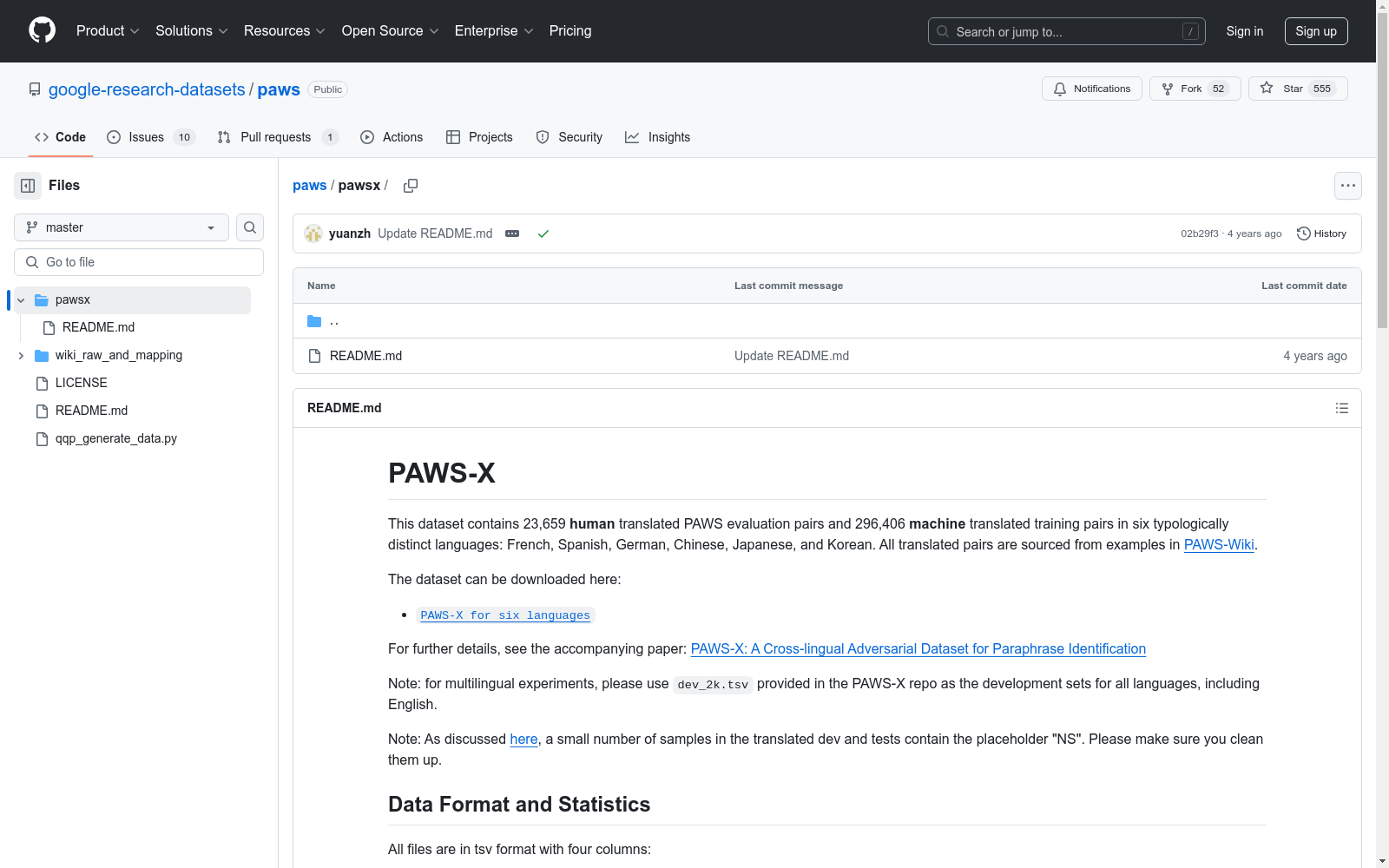Screen dimensions: 1389x868
Task: Open the 02b29f3 commit hash
Action: [x=1200, y=233]
